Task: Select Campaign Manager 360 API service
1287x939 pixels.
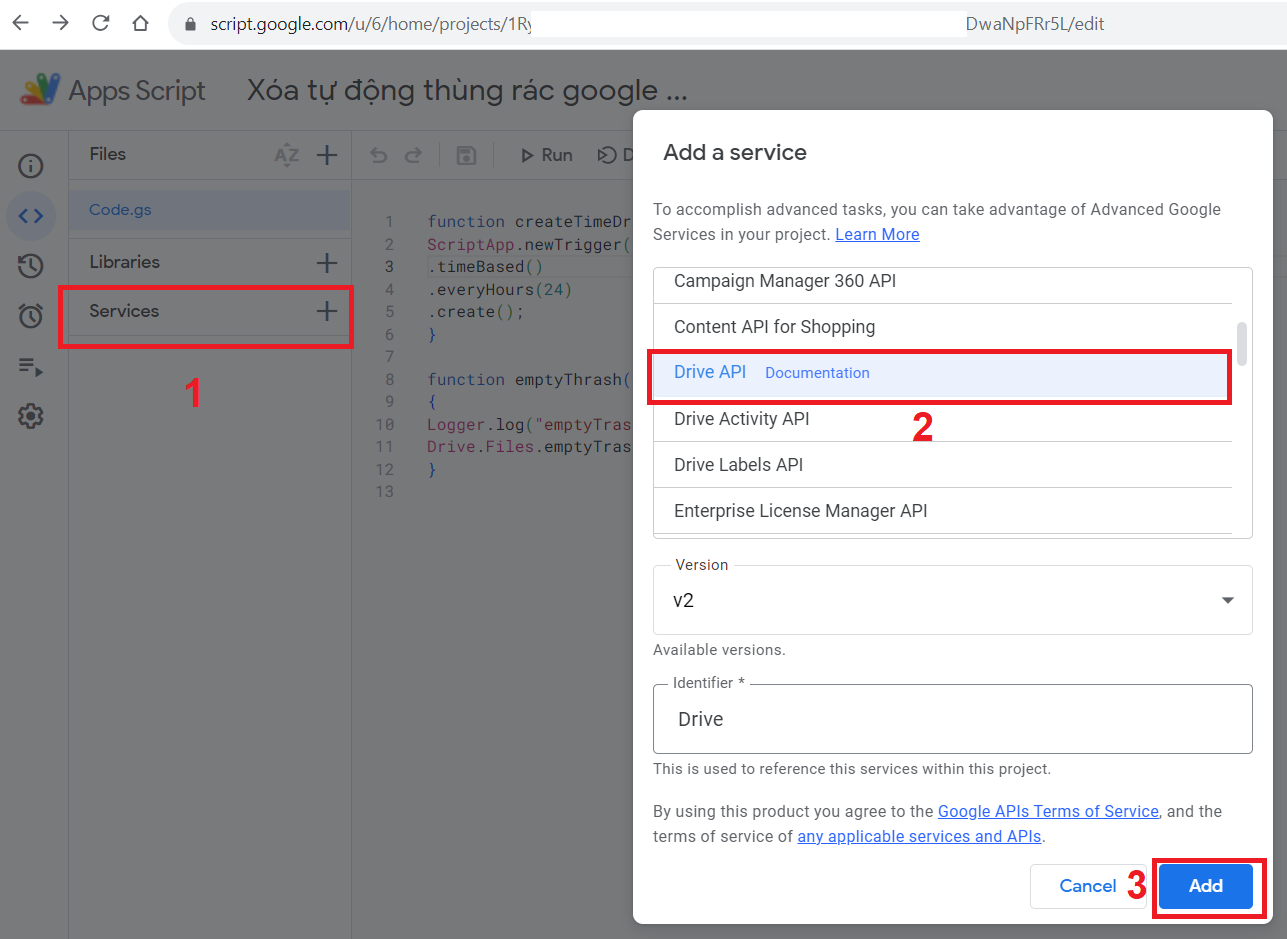Action: click(942, 282)
